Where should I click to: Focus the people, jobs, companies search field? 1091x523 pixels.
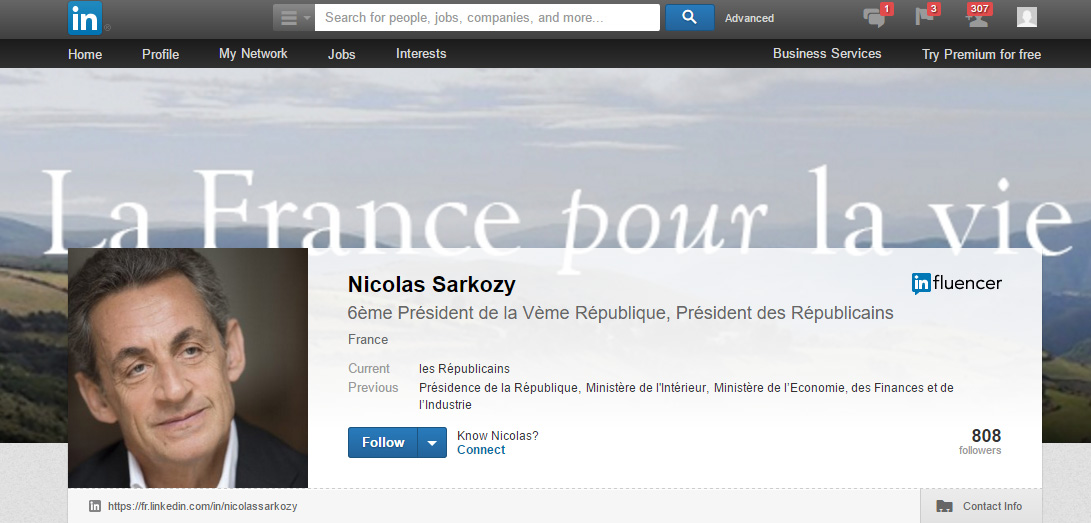[487, 18]
